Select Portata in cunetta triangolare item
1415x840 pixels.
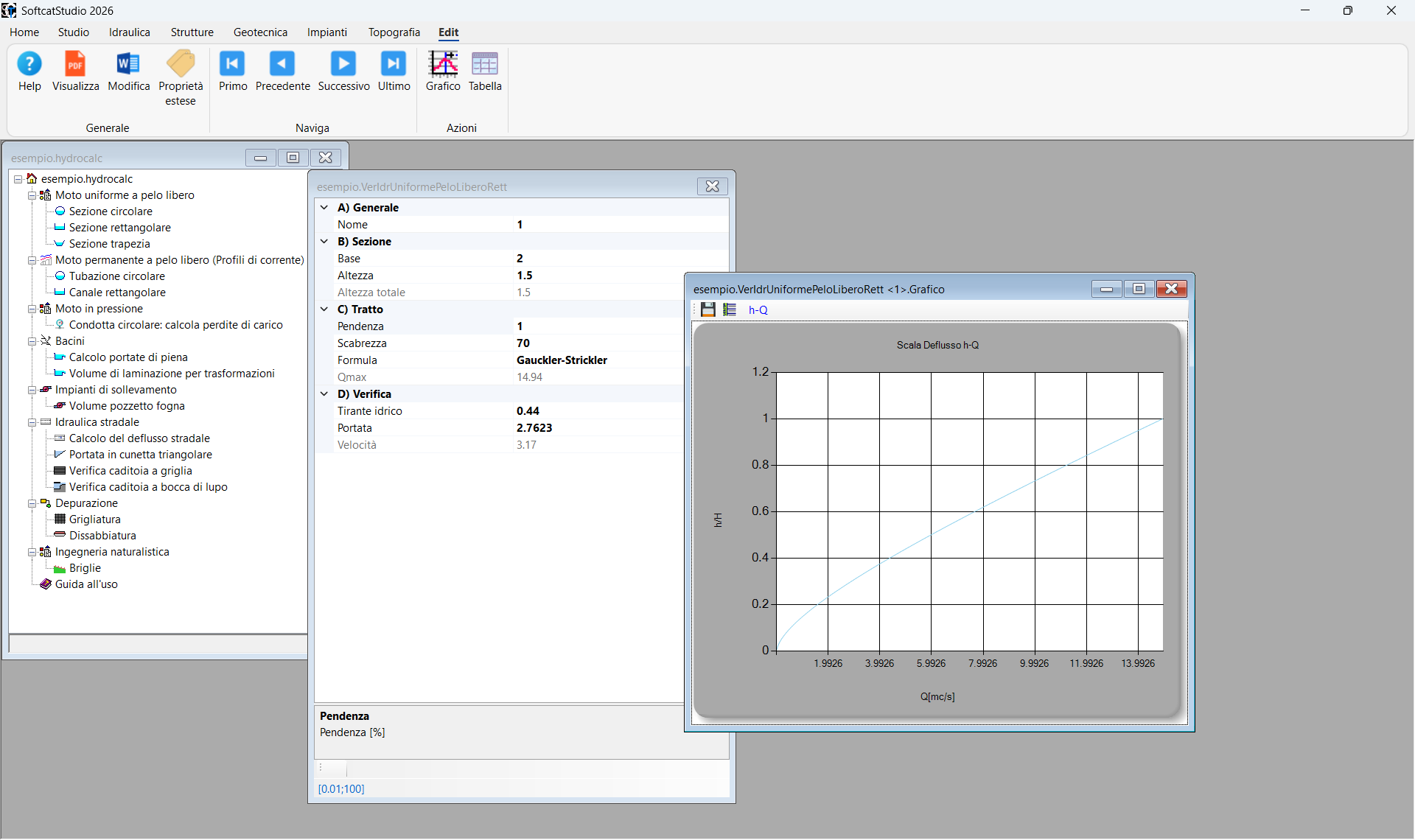pyautogui.click(x=141, y=455)
